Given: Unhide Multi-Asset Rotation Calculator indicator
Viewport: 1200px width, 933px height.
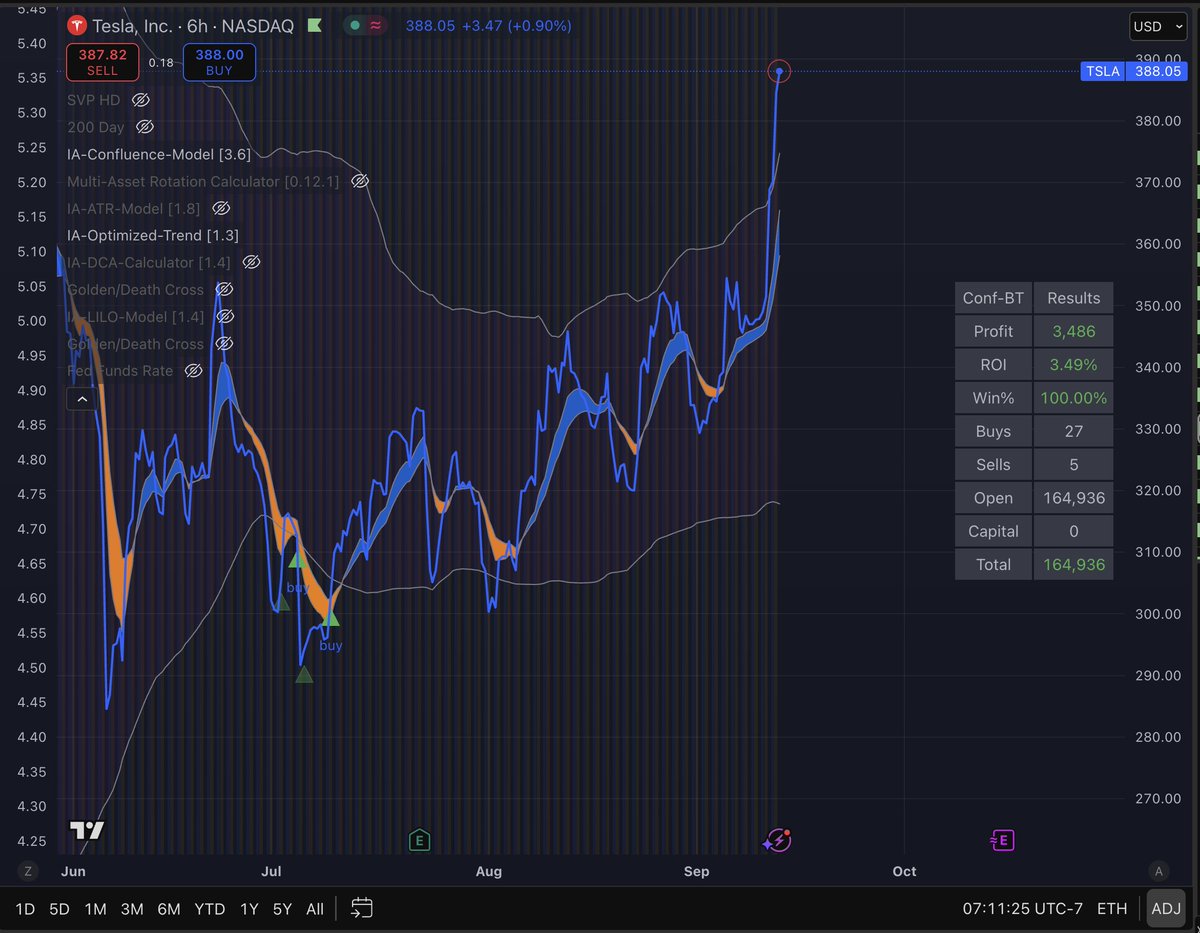Looking at the screenshot, I should tap(360, 181).
